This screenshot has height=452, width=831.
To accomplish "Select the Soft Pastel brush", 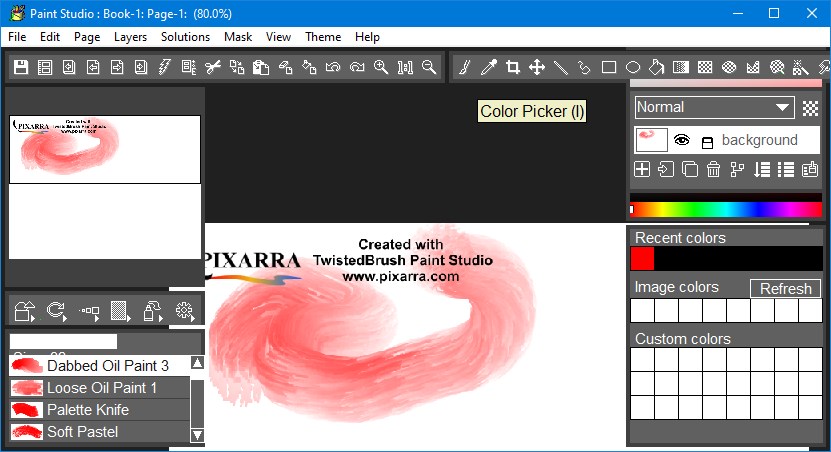I will point(99,432).
